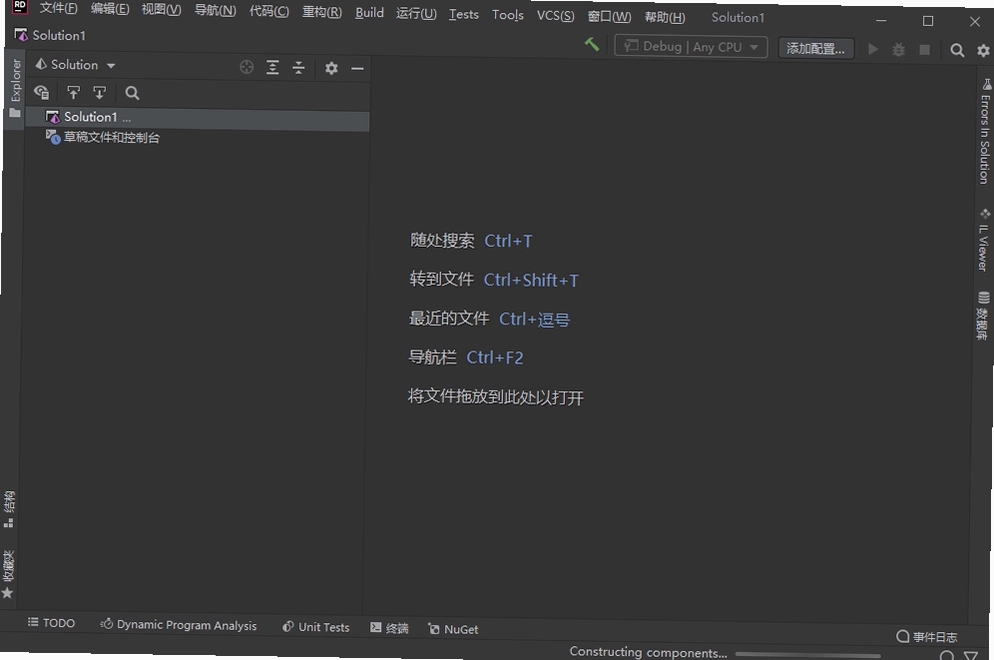Viewport: 994px width, 660px height.
Task: Click the show all files icon in Explorer toolbar
Action: coord(42,93)
